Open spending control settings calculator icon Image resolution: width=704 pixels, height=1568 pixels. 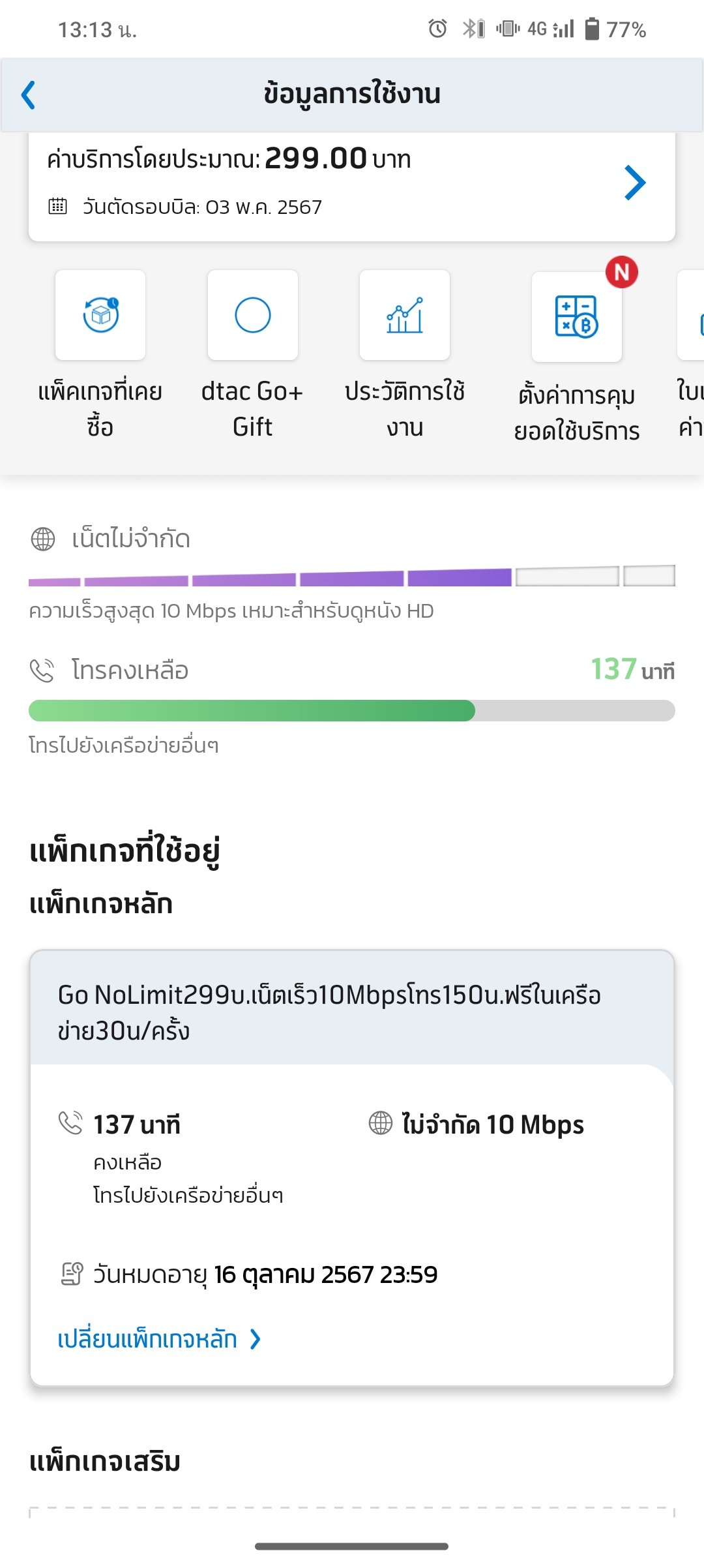576,317
